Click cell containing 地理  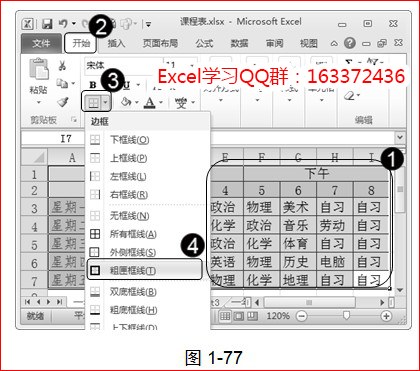pyautogui.click(x=298, y=280)
